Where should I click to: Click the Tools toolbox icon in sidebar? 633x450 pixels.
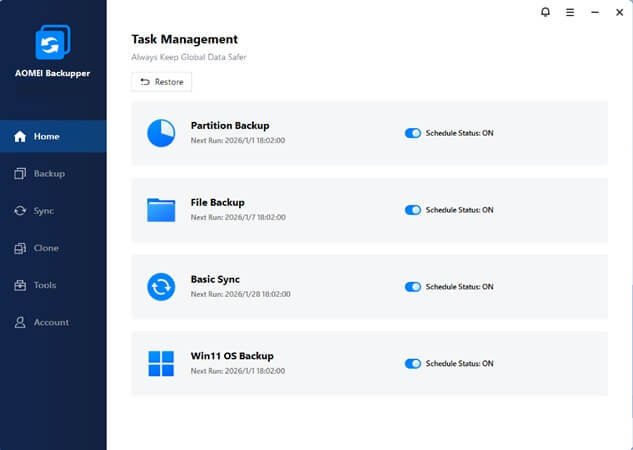[20, 285]
